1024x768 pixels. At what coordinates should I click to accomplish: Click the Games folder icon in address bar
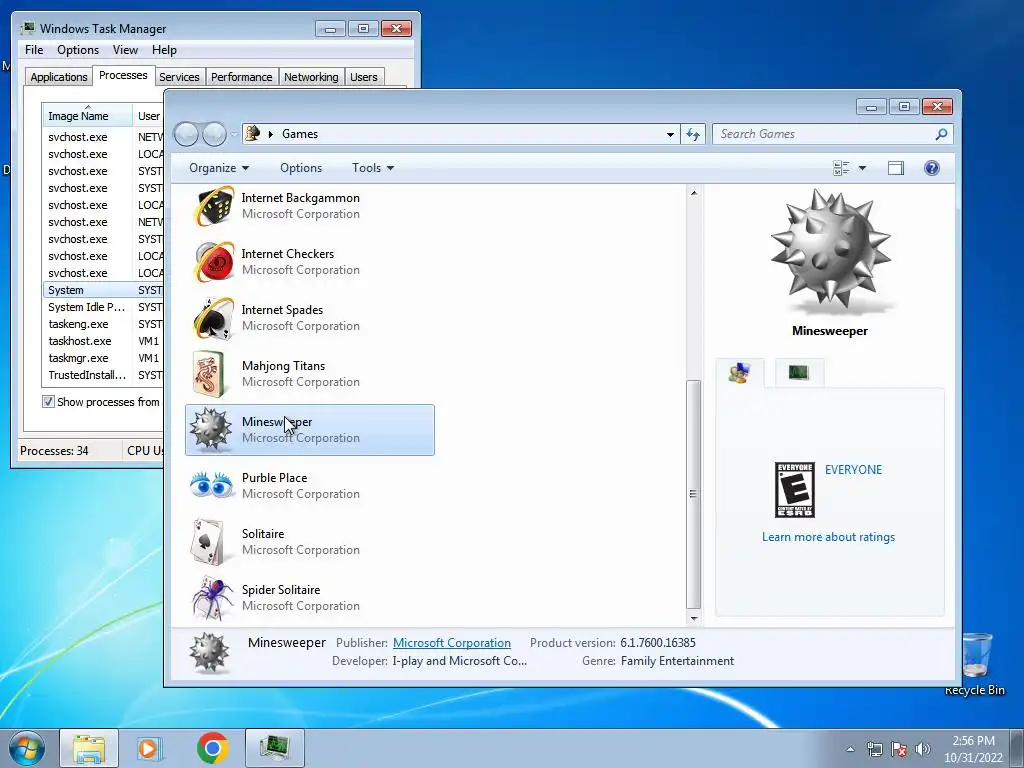pyautogui.click(x=252, y=133)
